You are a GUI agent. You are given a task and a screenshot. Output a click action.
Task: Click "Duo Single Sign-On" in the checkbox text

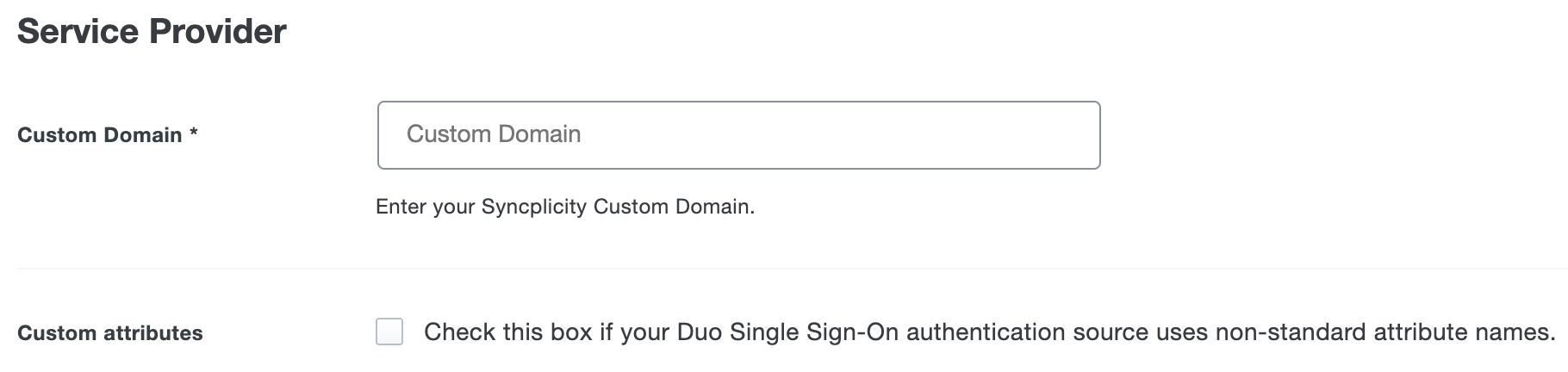click(788, 332)
